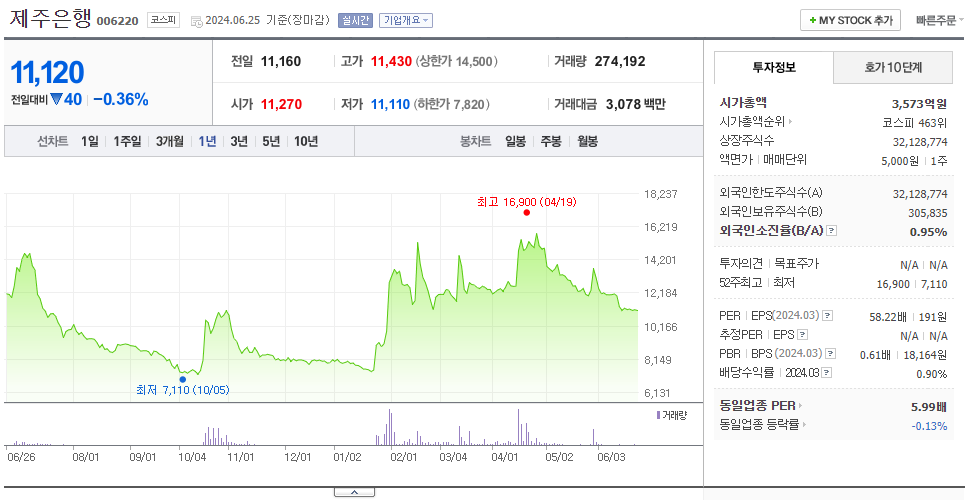Click the 고가 value 11,430
968x500 pixels.
(x=391, y=62)
